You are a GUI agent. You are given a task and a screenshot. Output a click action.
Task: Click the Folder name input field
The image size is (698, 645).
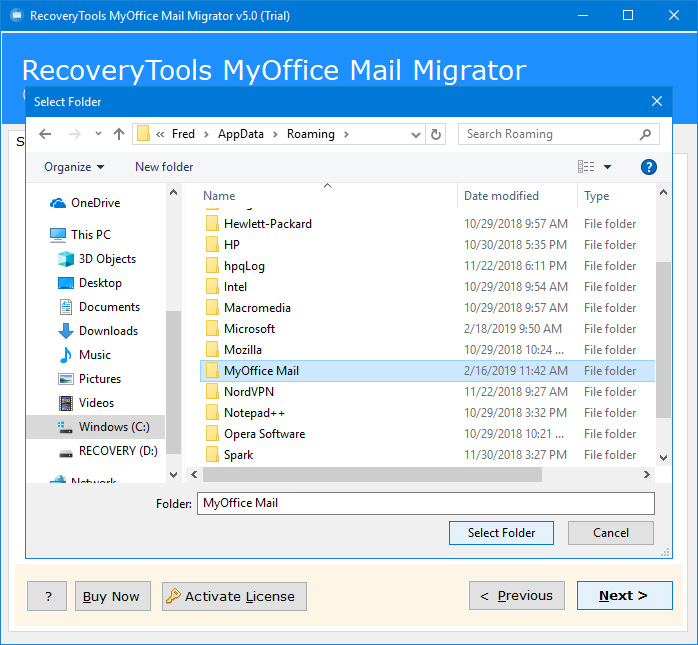point(426,503)
